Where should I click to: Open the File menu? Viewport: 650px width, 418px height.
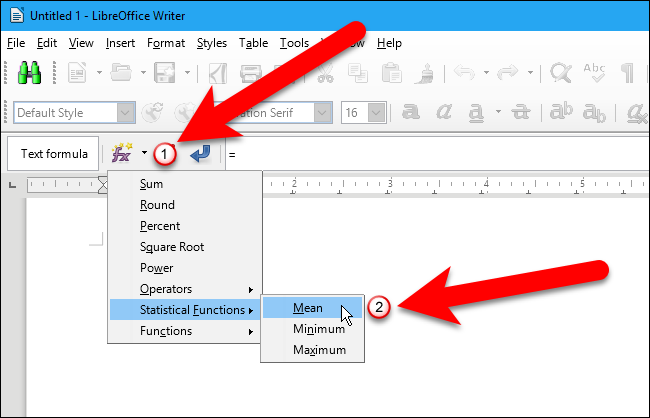point(16,43)
